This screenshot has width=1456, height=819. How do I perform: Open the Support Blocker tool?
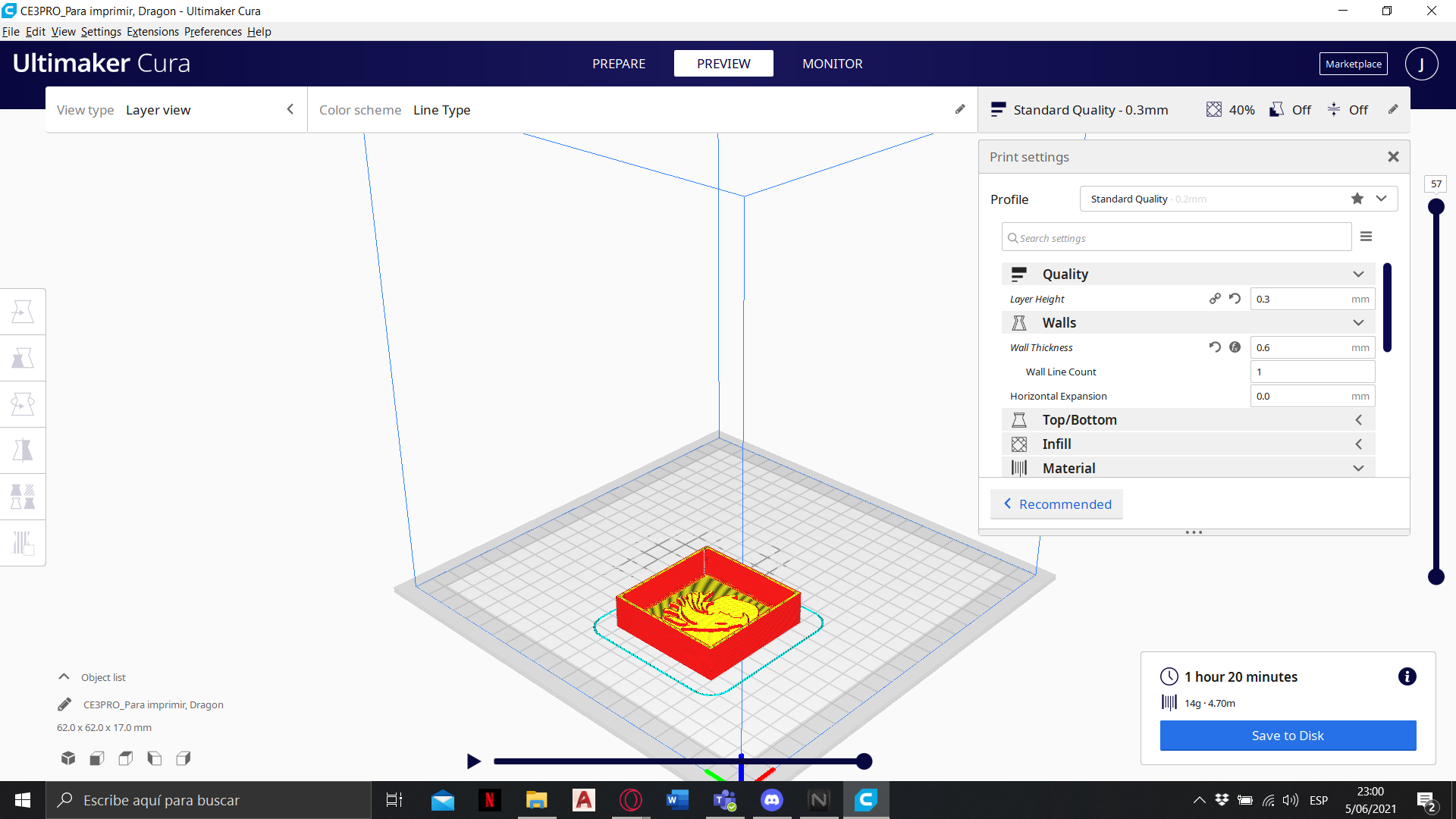23,543
